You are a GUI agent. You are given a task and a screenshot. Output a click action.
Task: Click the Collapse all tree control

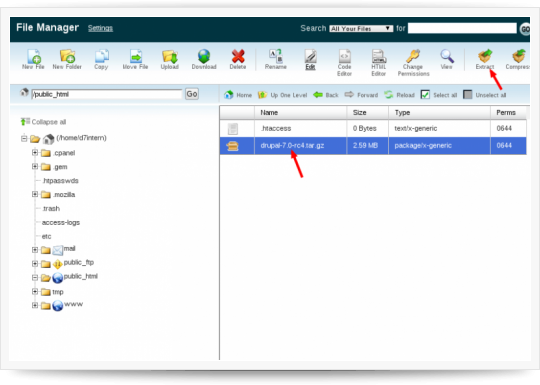(43, 122)
